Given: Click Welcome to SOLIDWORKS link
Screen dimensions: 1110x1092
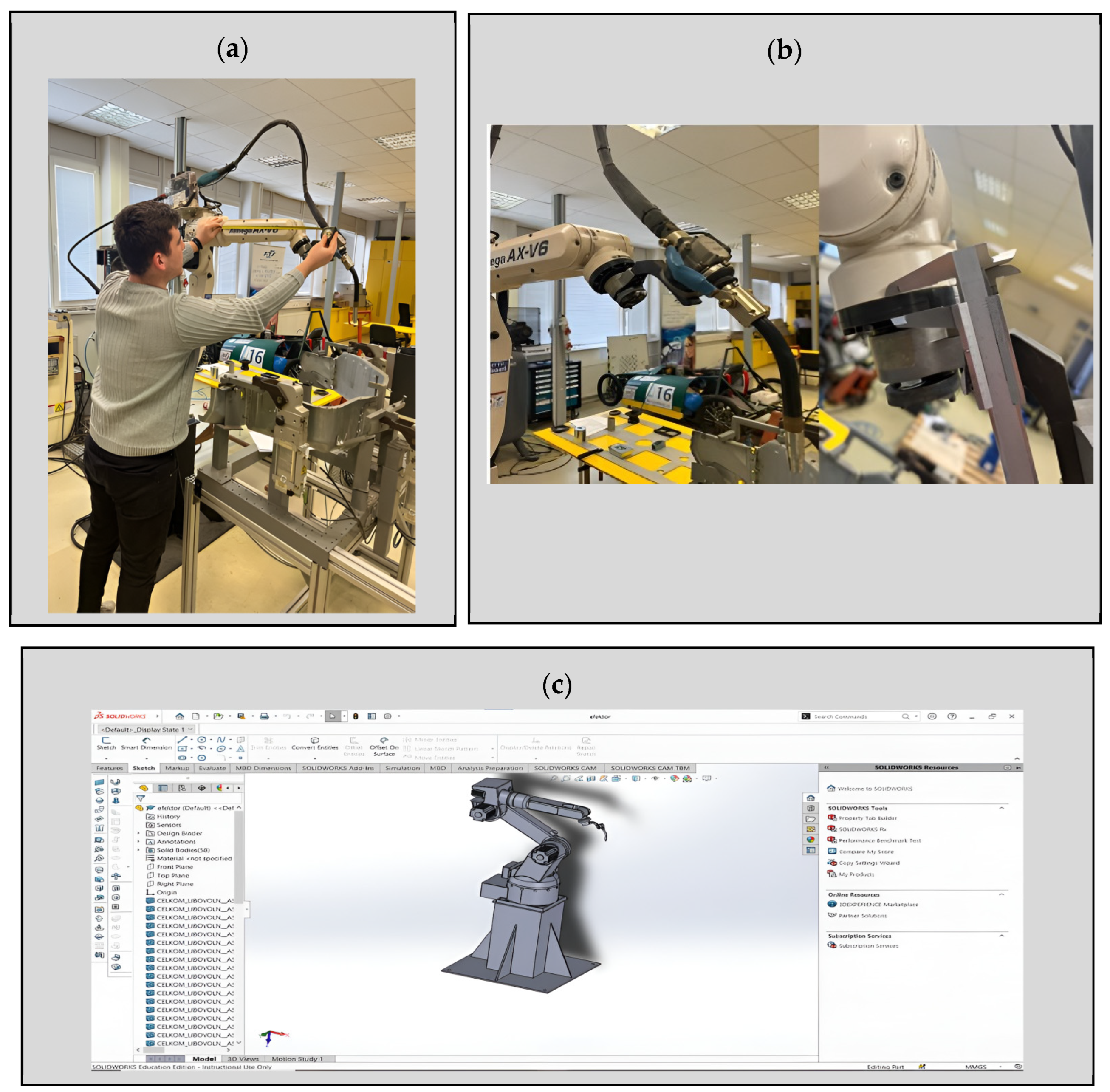Looking at the screenshot, I should click(x=870, y=789).
